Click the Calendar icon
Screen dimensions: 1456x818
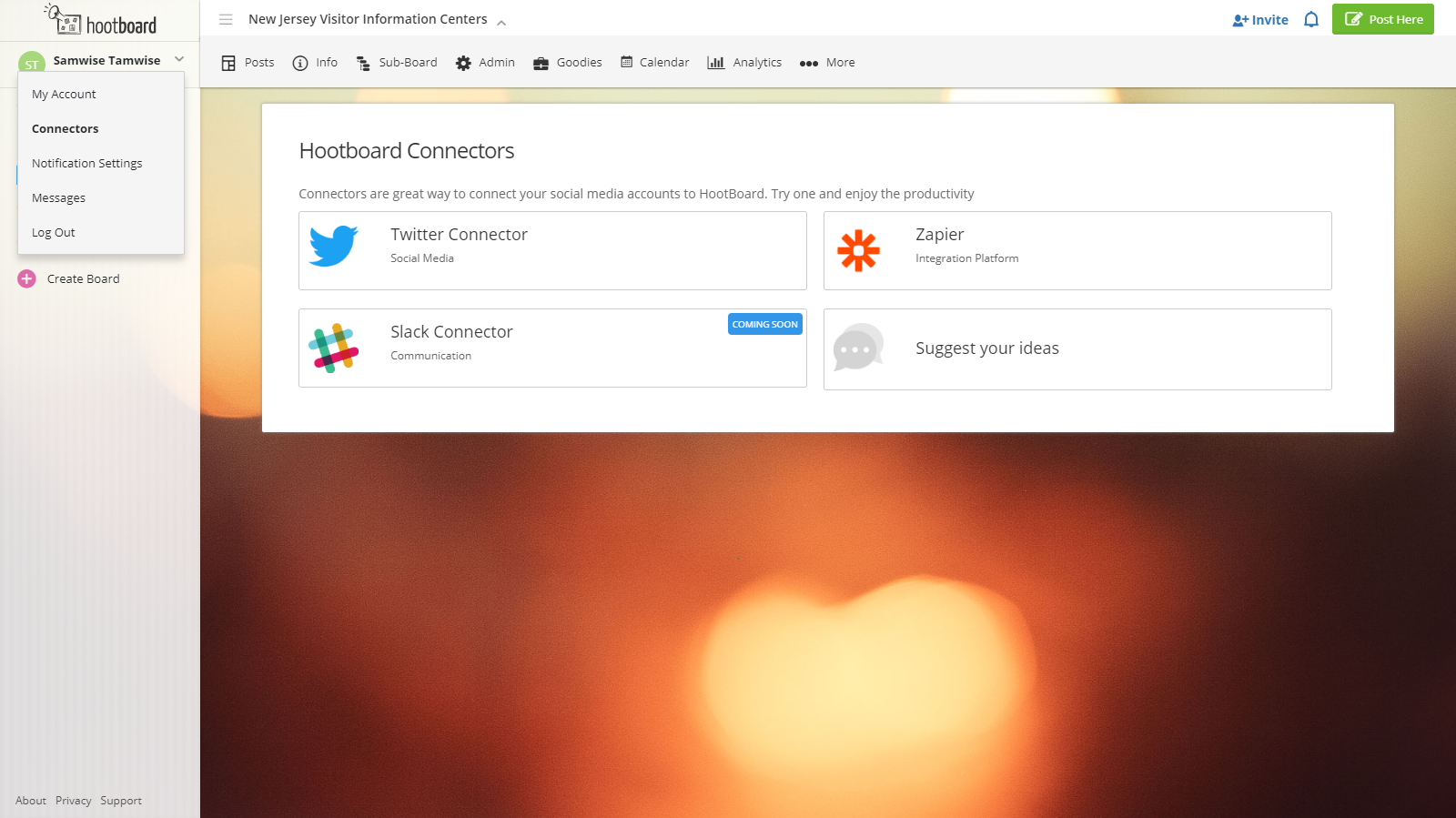(626, 62)
